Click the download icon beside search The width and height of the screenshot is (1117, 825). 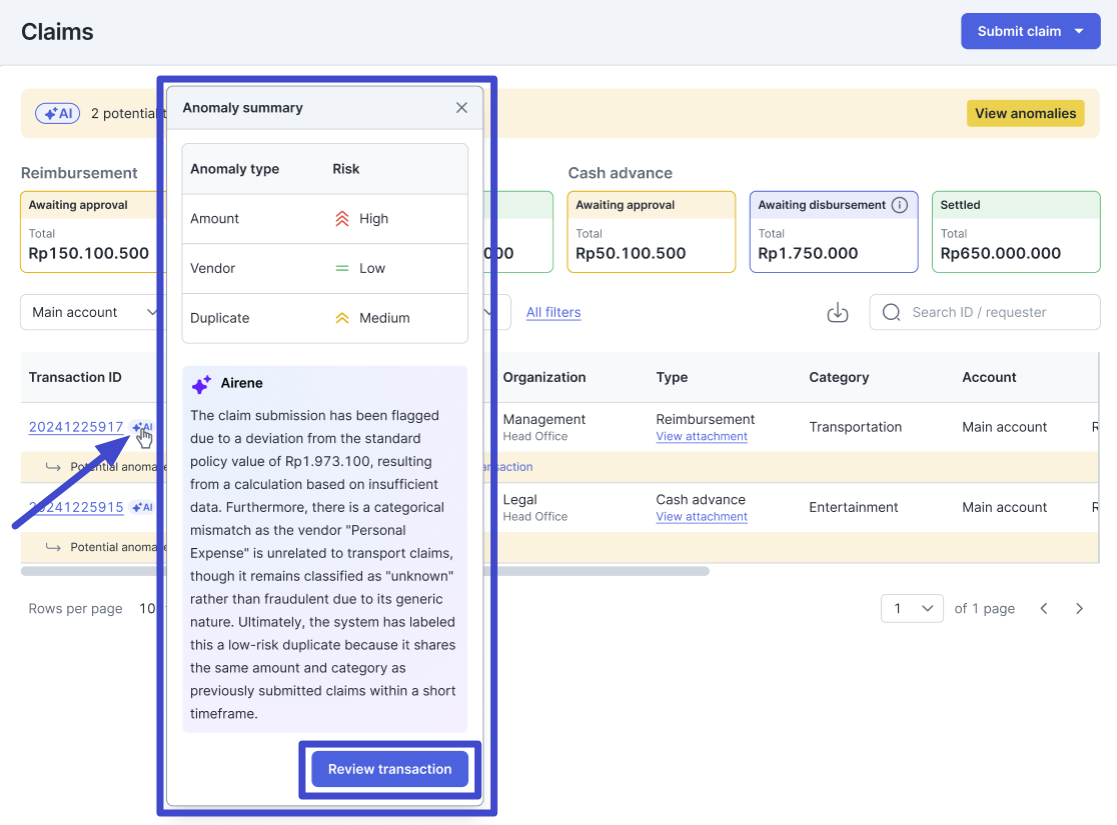[838, 313]
